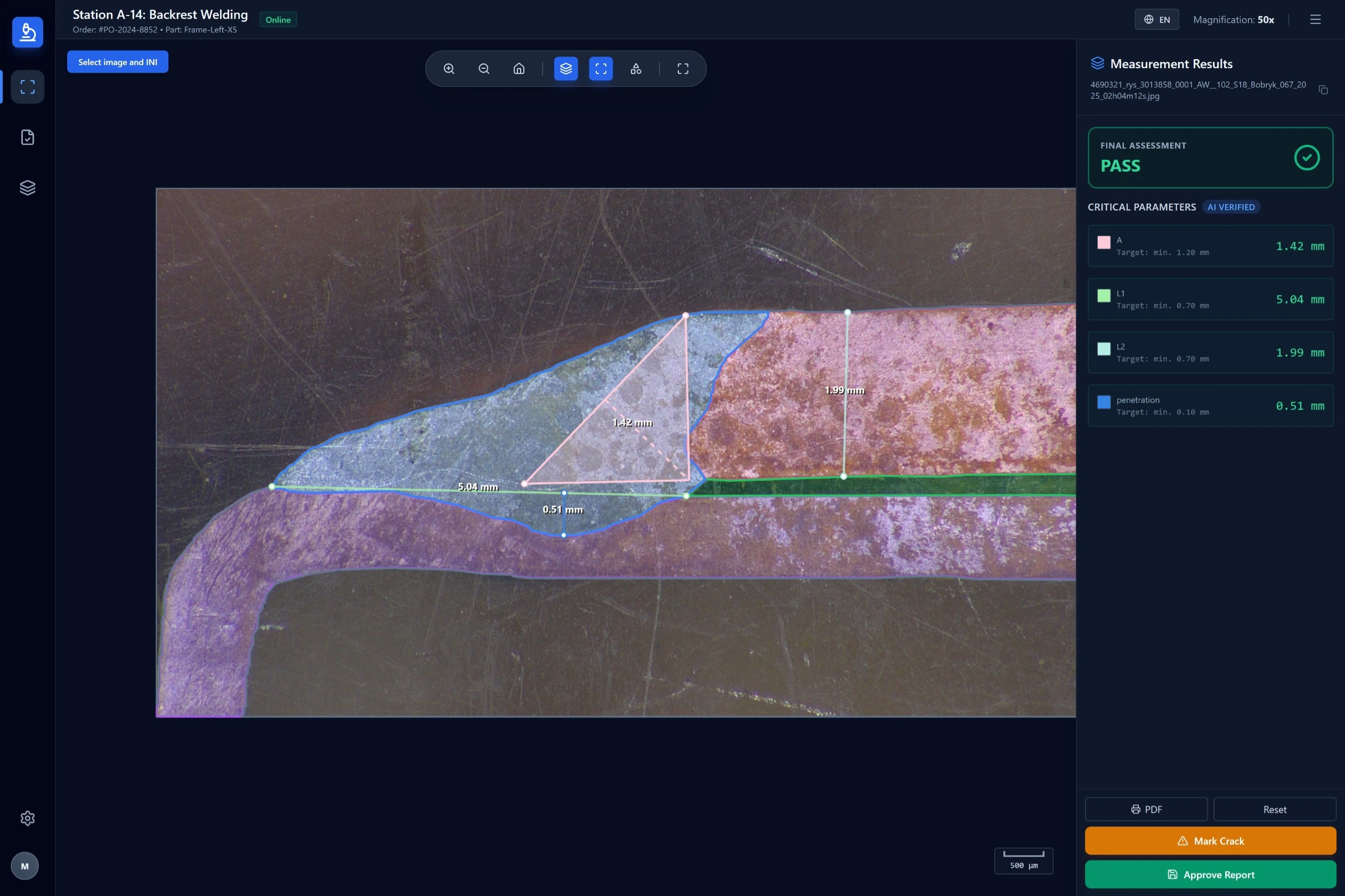Click the pink color swatch for parameter A
Viewport: 1345px width, 896px height.
[x=1104, y=242]
